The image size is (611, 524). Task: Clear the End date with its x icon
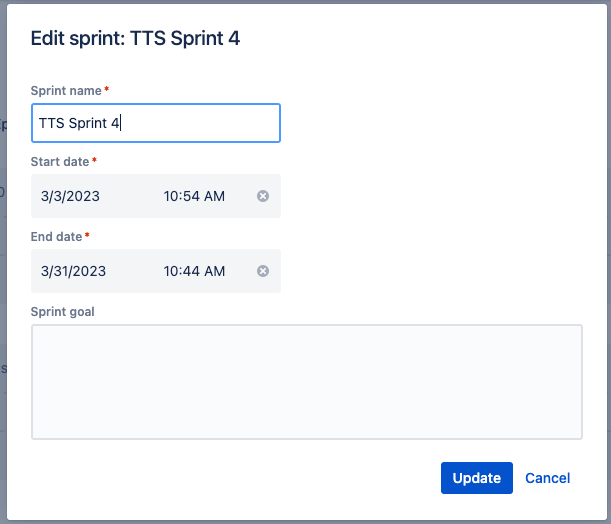[263, 271]
